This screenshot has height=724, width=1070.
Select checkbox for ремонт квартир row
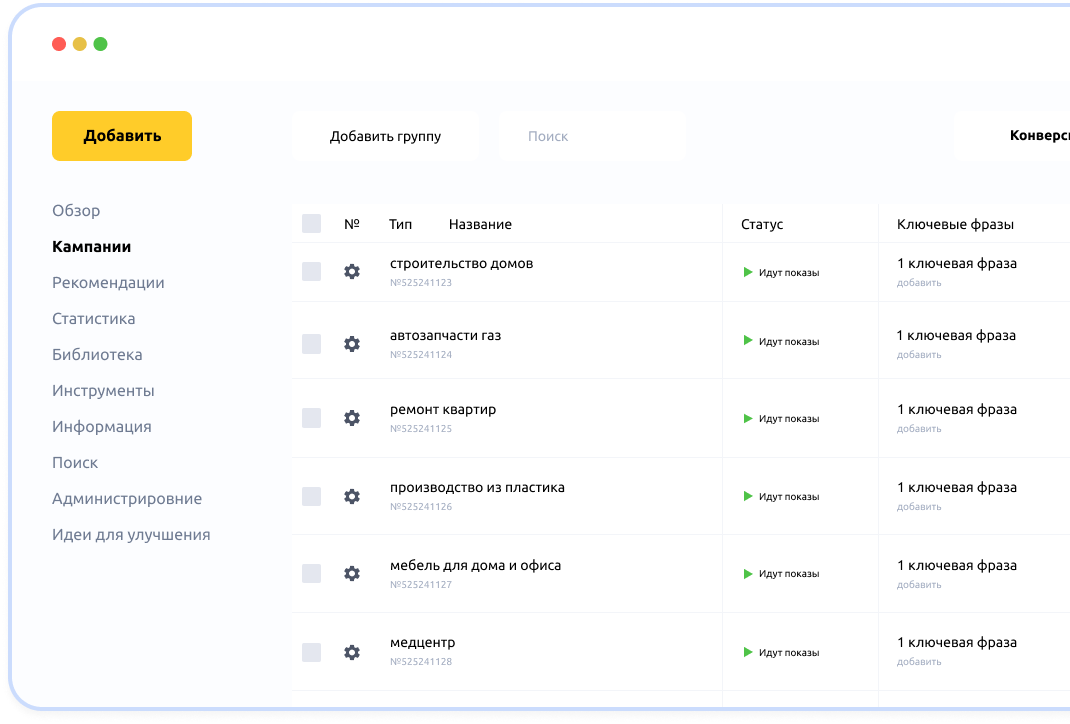pyautogui.click(x=312, y=418)
